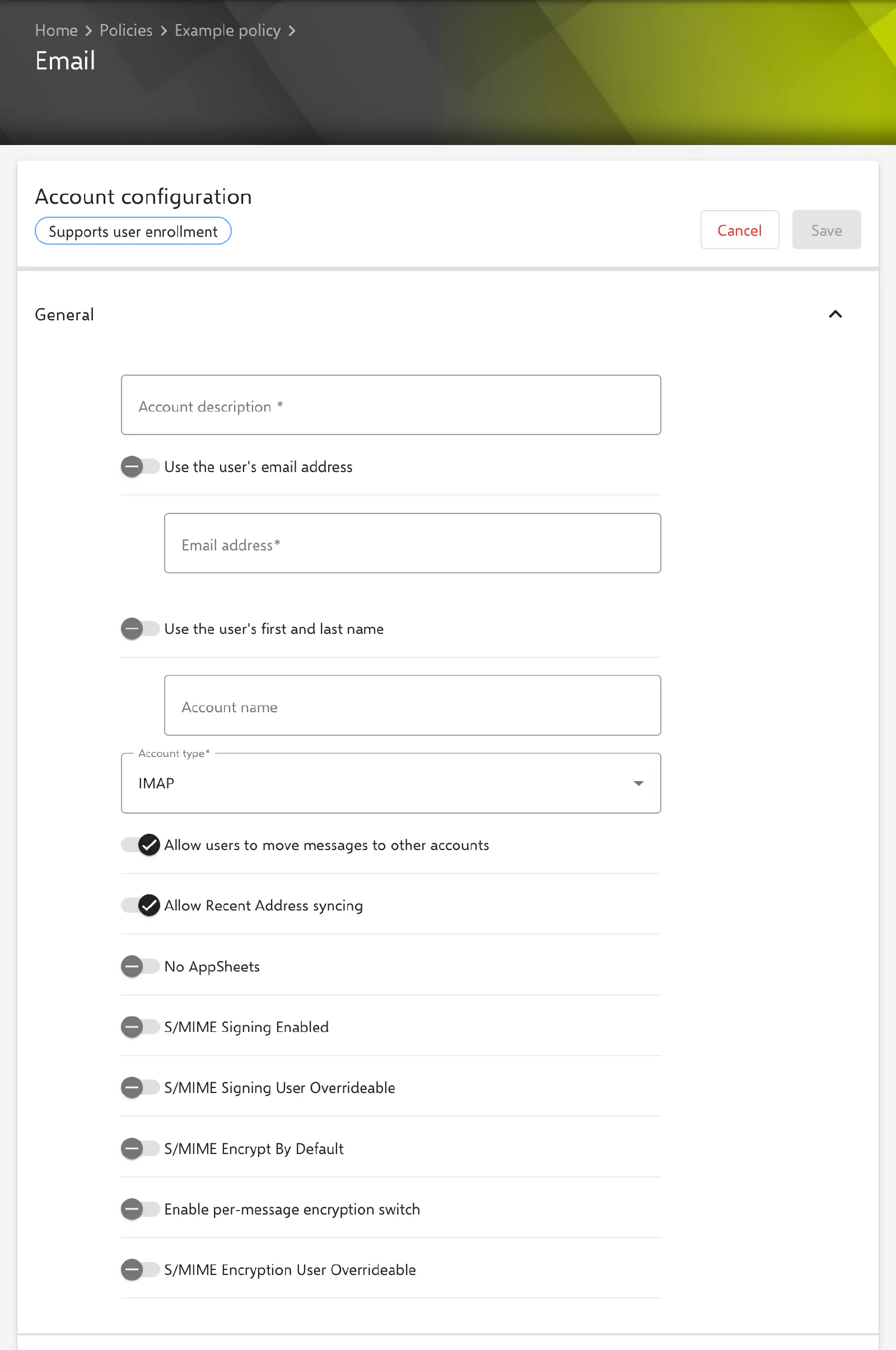Click the Email page title
896x1350 pixels.
tap(65, 60)
